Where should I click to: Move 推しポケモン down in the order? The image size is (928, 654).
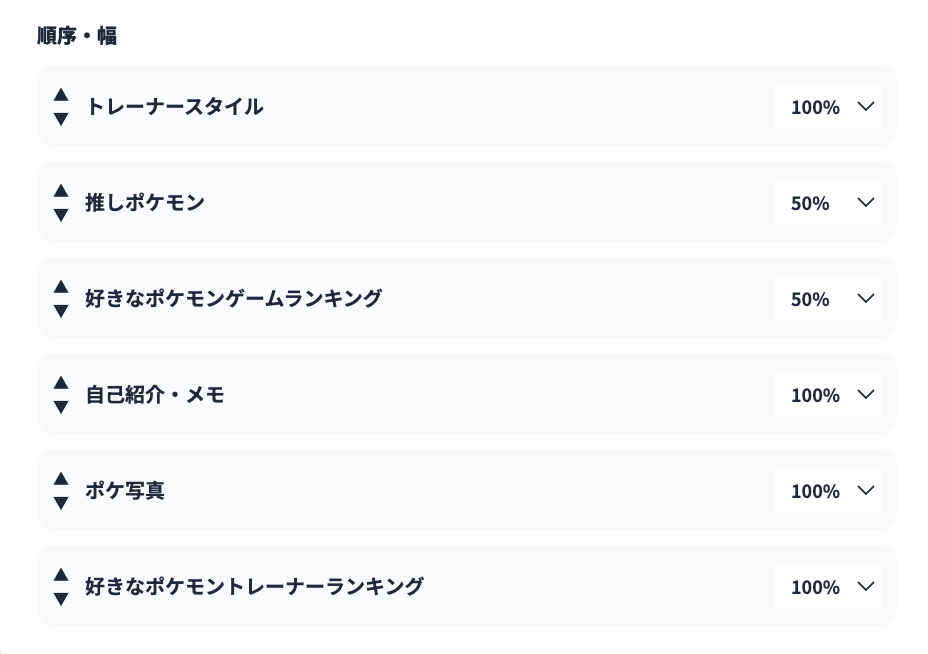[x=61, y=215]
